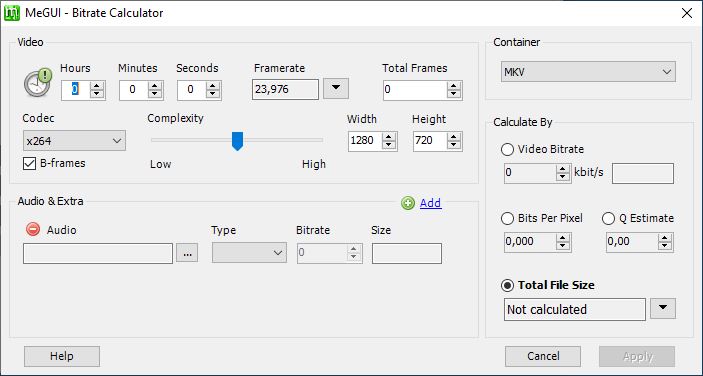Increase Width with the up arrow
The height and width of the screenshot is (376, 703).
[389, 137]
